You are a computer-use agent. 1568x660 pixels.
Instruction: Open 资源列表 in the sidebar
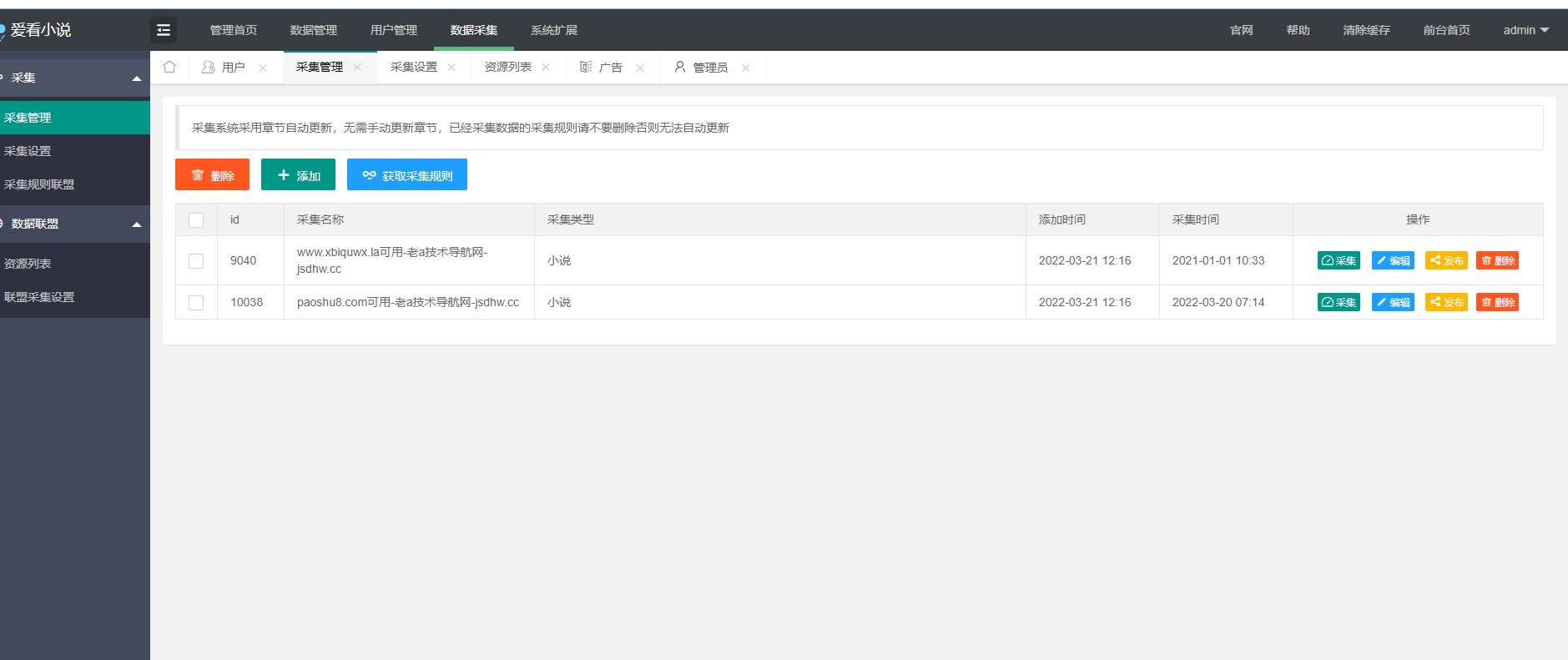coord(28,264)
